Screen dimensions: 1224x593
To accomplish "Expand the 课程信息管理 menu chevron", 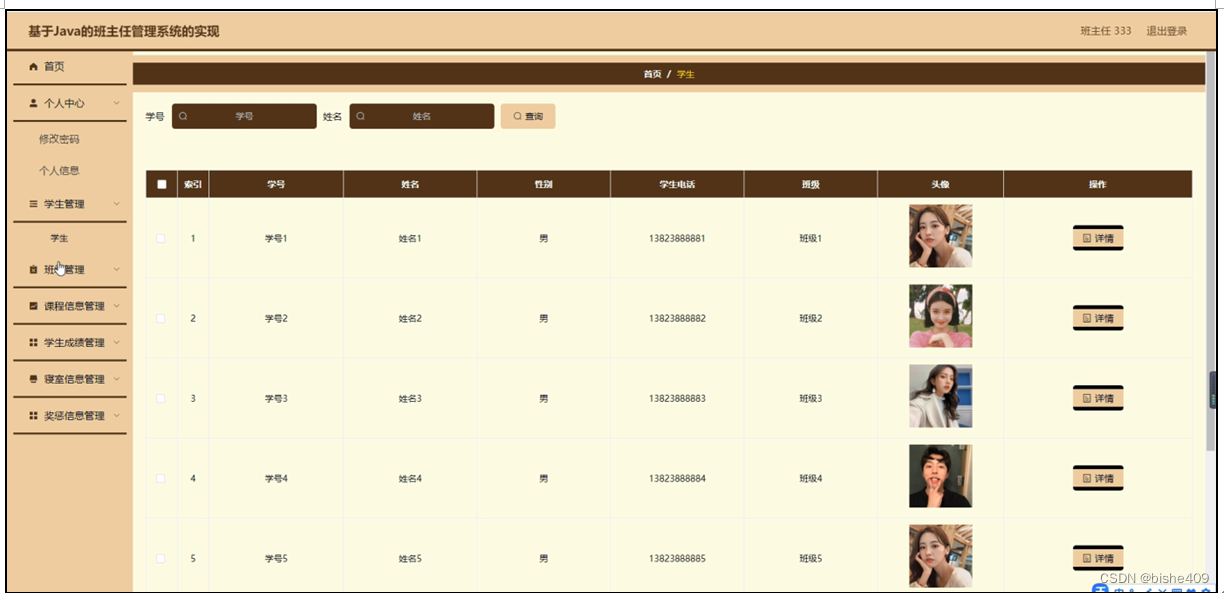I will (x=117, y=306).
